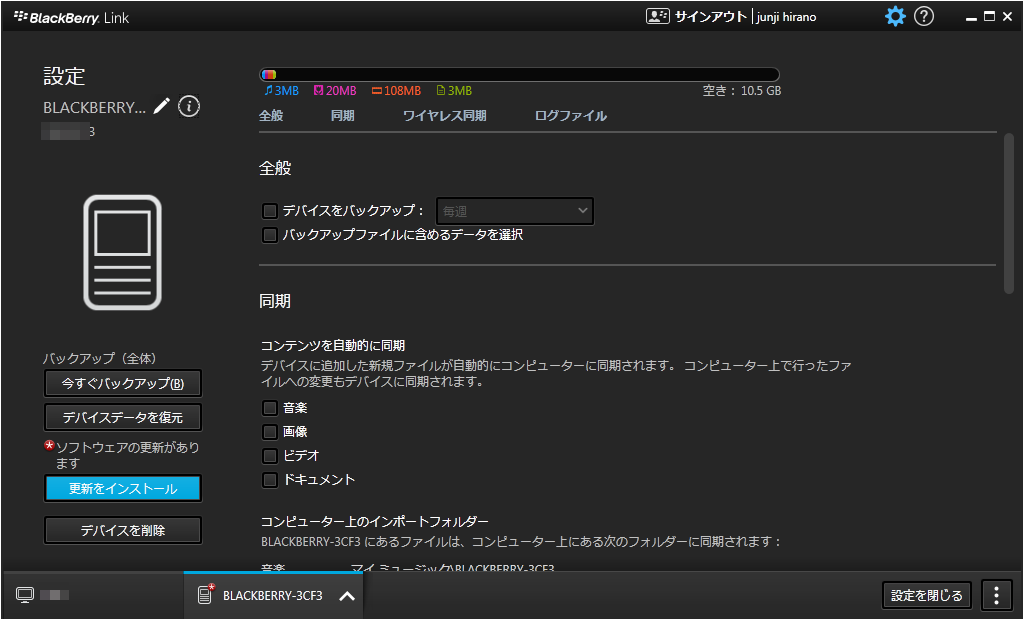Open the ログファイル tab

point(570,116)
